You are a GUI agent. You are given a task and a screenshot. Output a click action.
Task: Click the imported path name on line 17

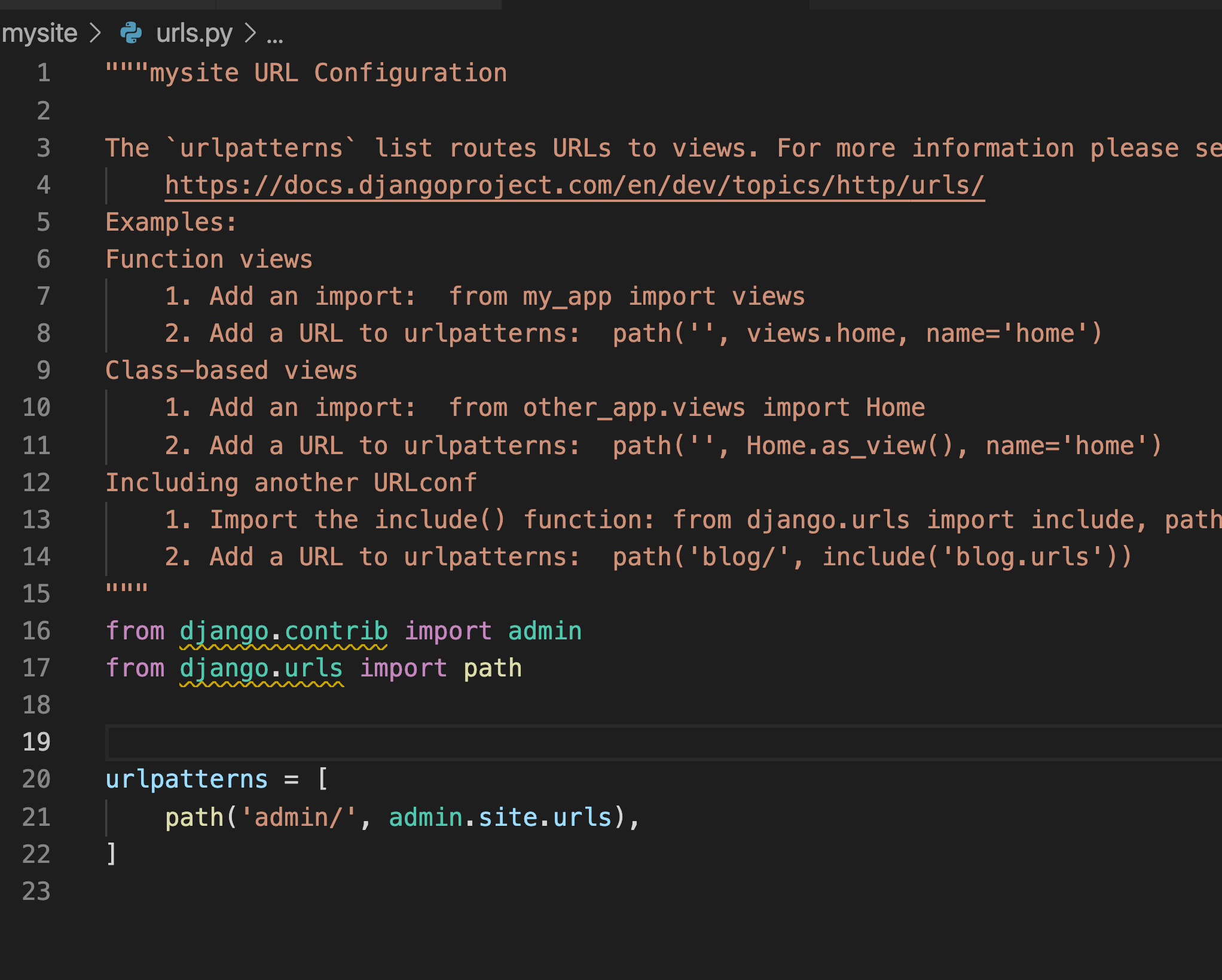(493, 668)
